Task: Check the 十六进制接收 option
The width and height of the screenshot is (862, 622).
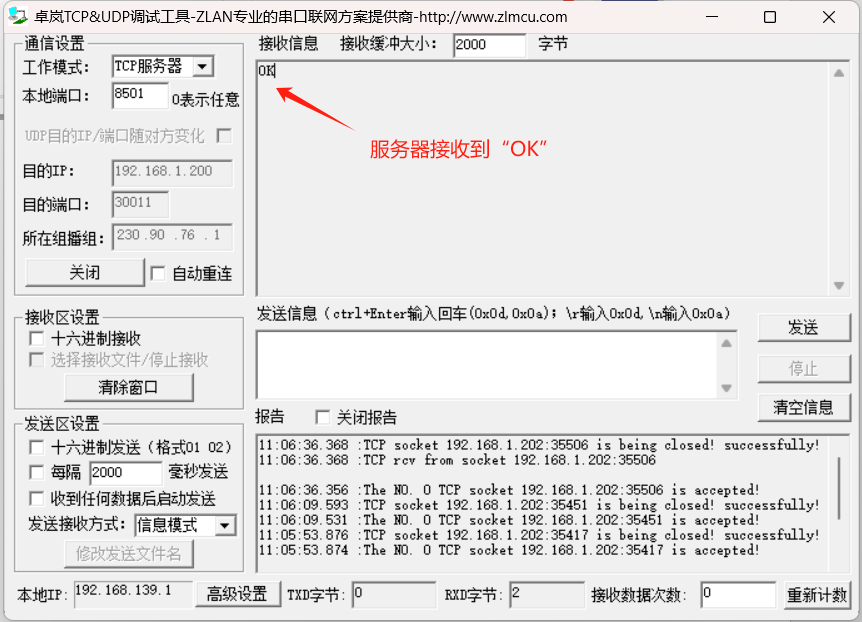Action: pyautogui.click(x=37, y=339)
